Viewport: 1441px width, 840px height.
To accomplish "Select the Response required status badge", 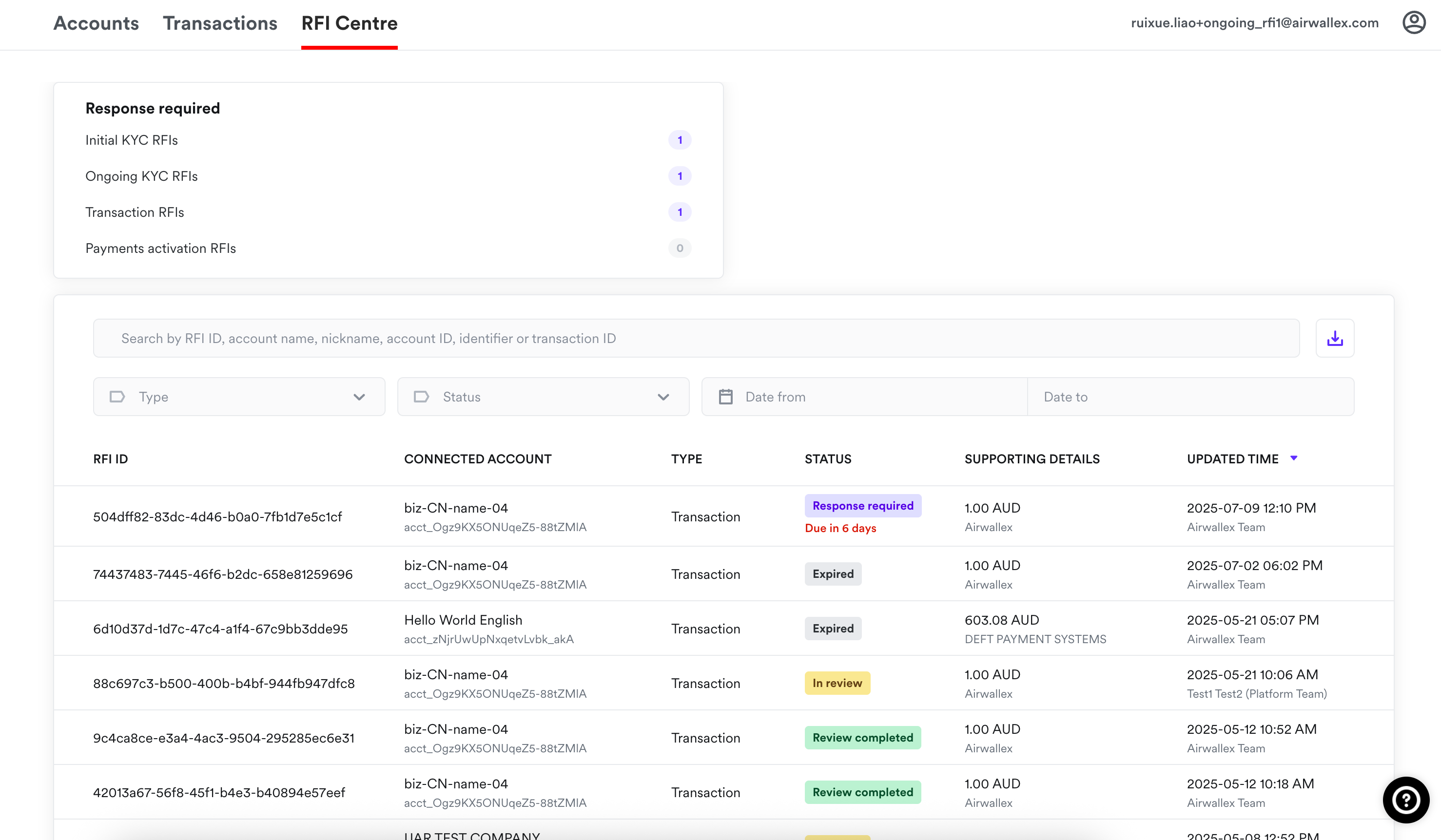I will point(862,505).
